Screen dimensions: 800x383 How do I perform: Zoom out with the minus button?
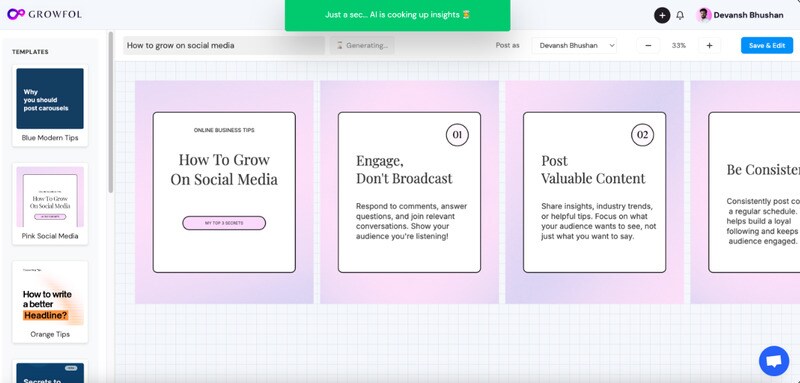click(648, 45)
